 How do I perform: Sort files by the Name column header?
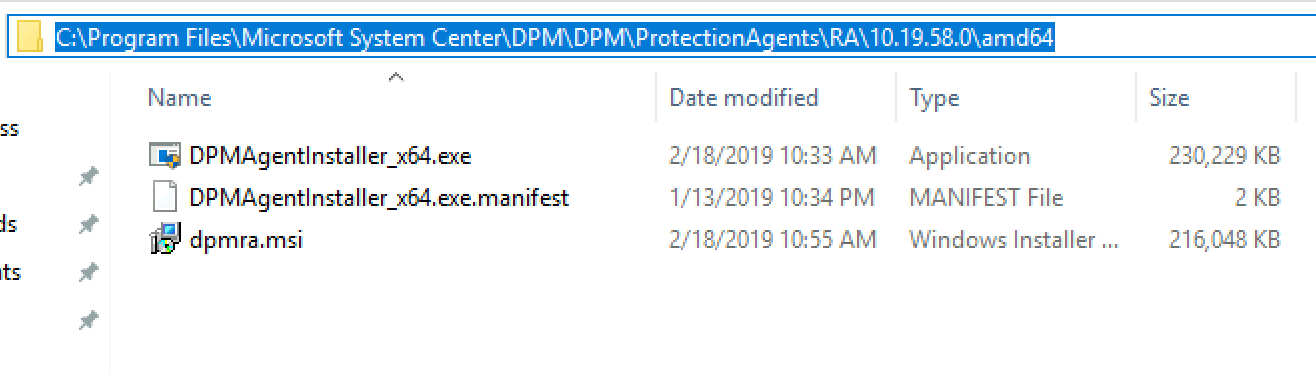click(x=180, y=98)
